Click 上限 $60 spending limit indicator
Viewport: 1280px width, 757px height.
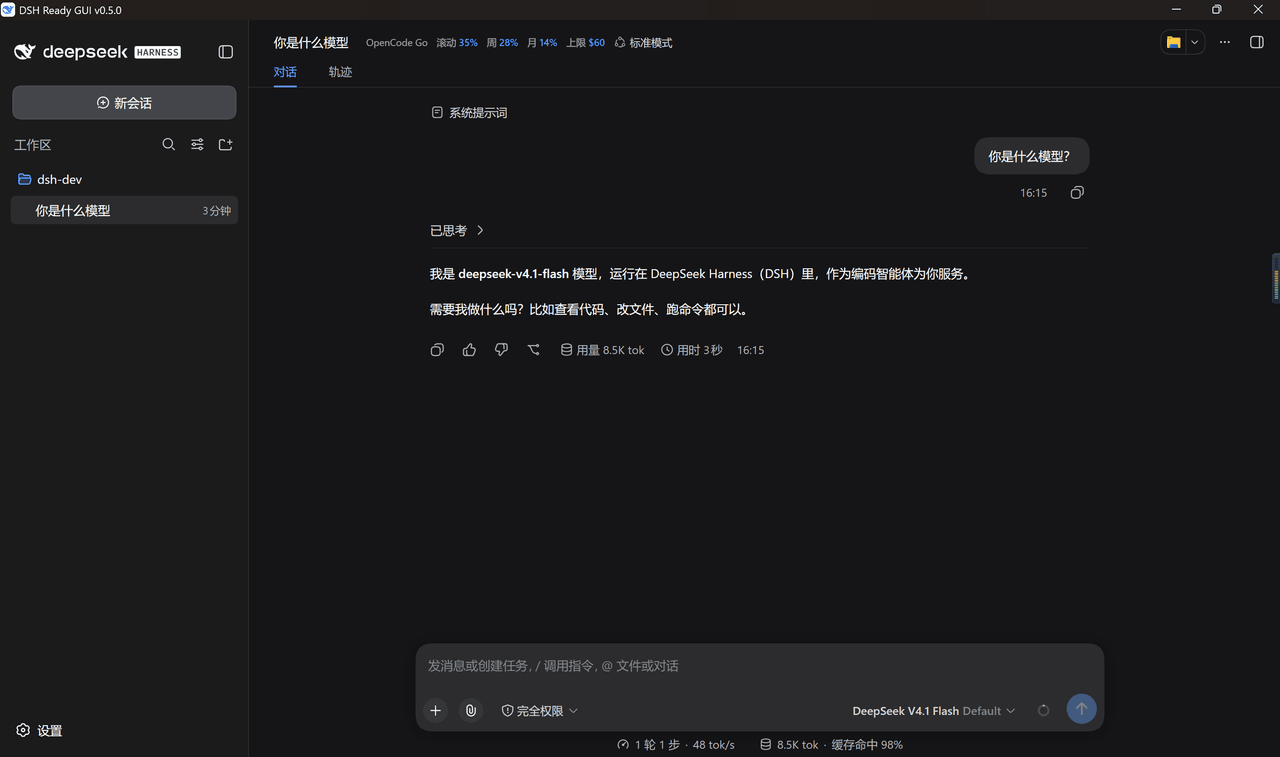[x=585, y=43]
